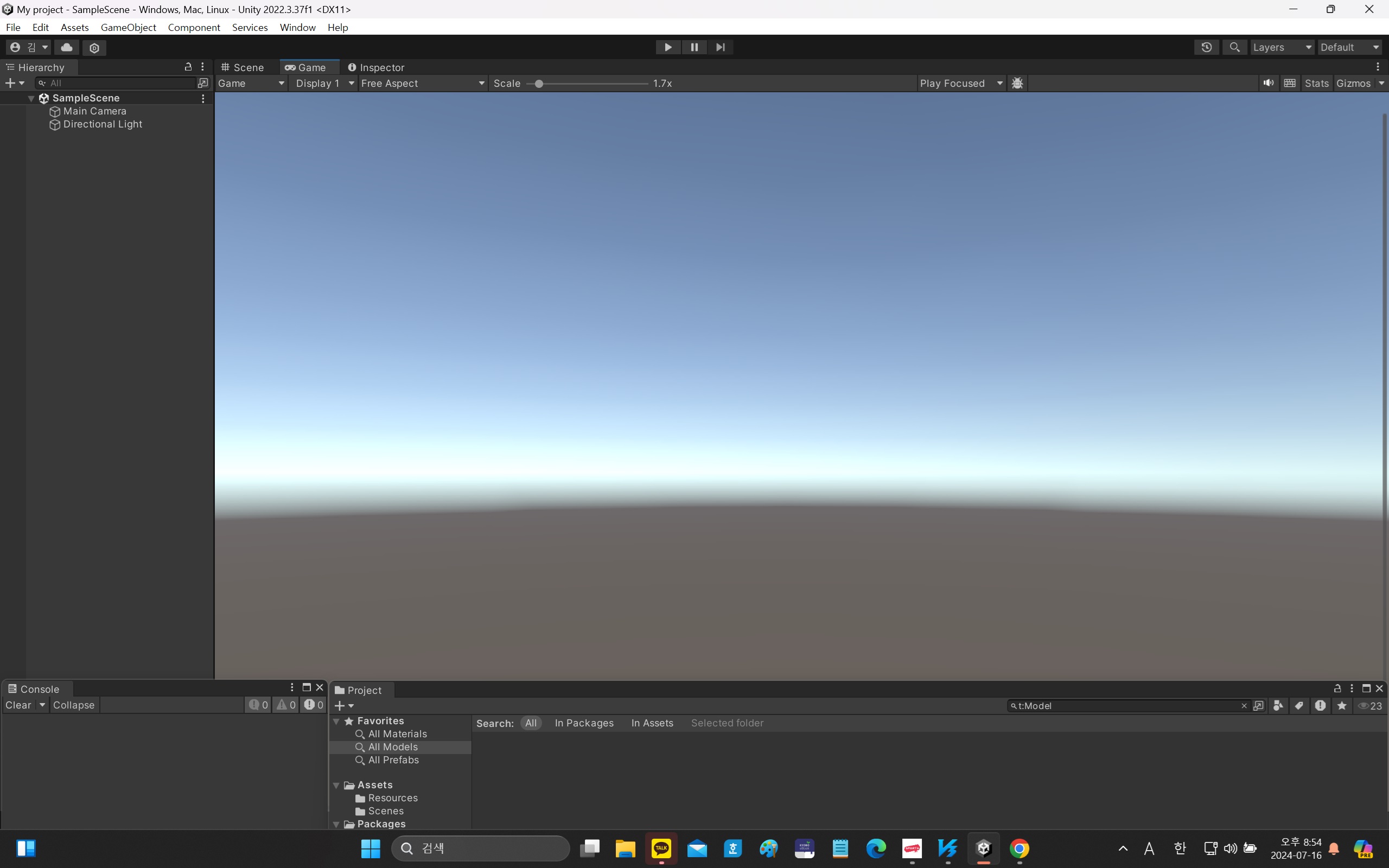
Task: Collapse the Assets folder tree
Action: (336, 786)
